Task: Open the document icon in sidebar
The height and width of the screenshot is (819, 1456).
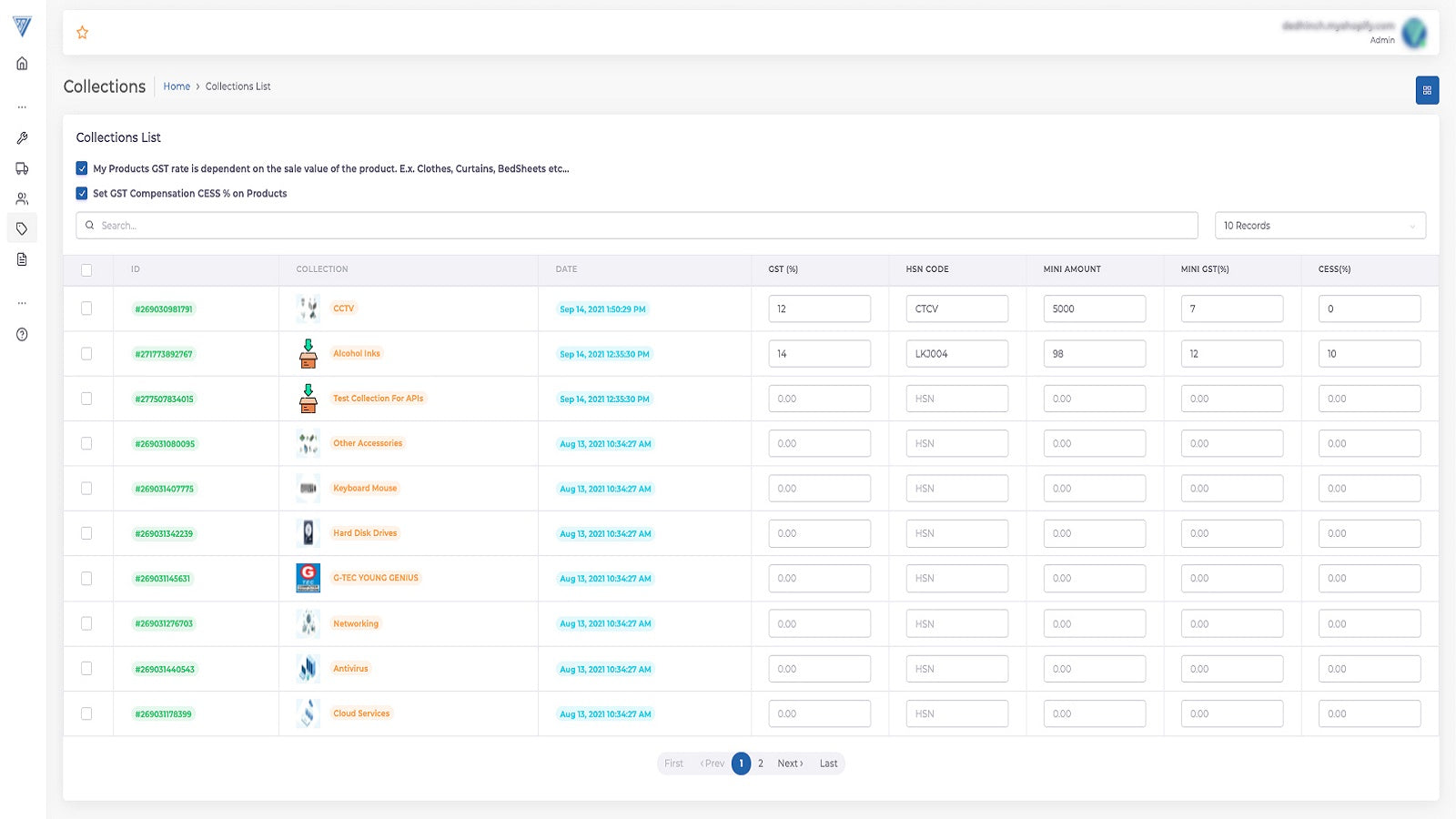Action: pyautogui.click(x=22, y=259)
